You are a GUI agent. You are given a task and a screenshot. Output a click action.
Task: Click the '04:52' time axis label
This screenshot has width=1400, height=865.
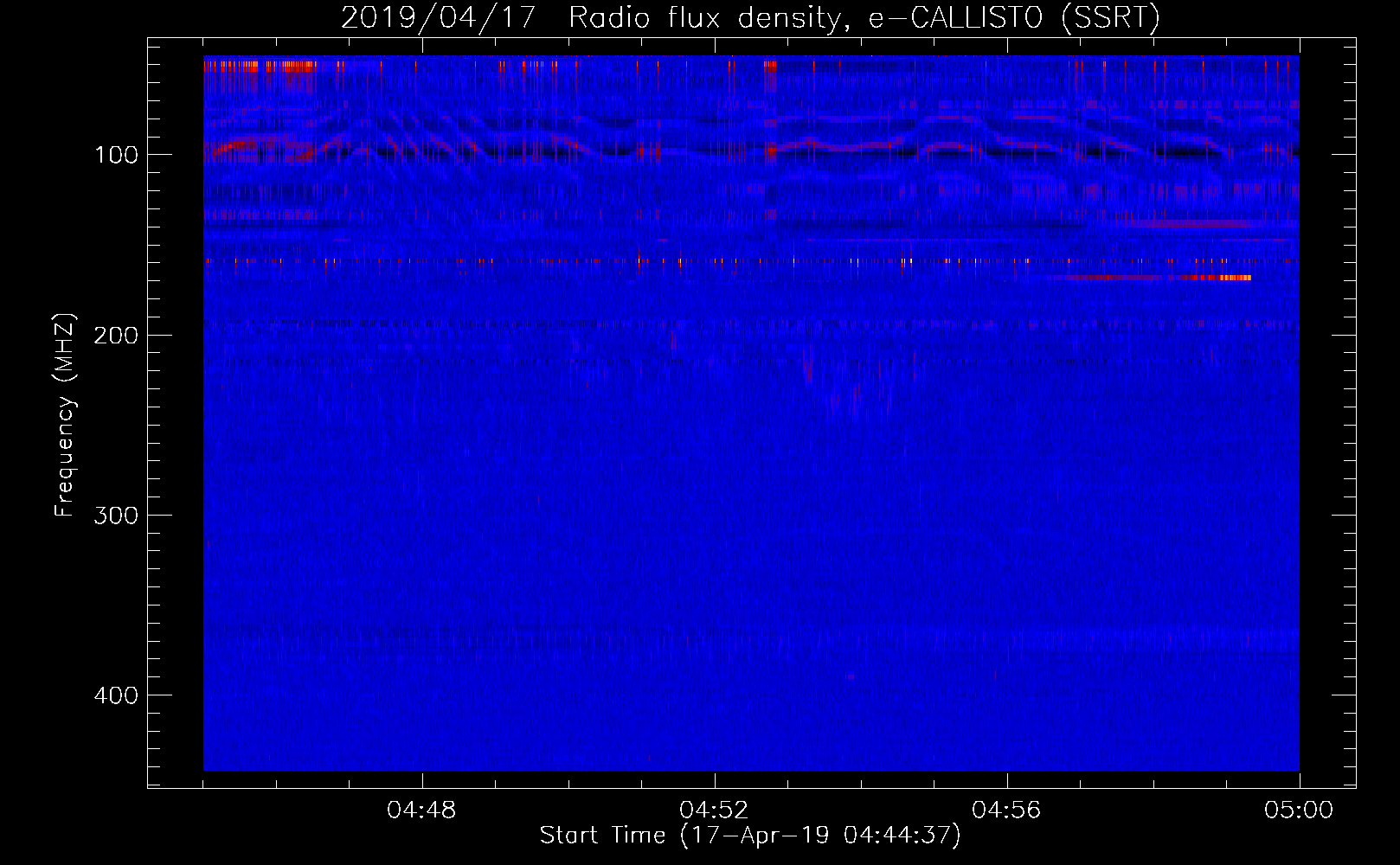(714, 811)
